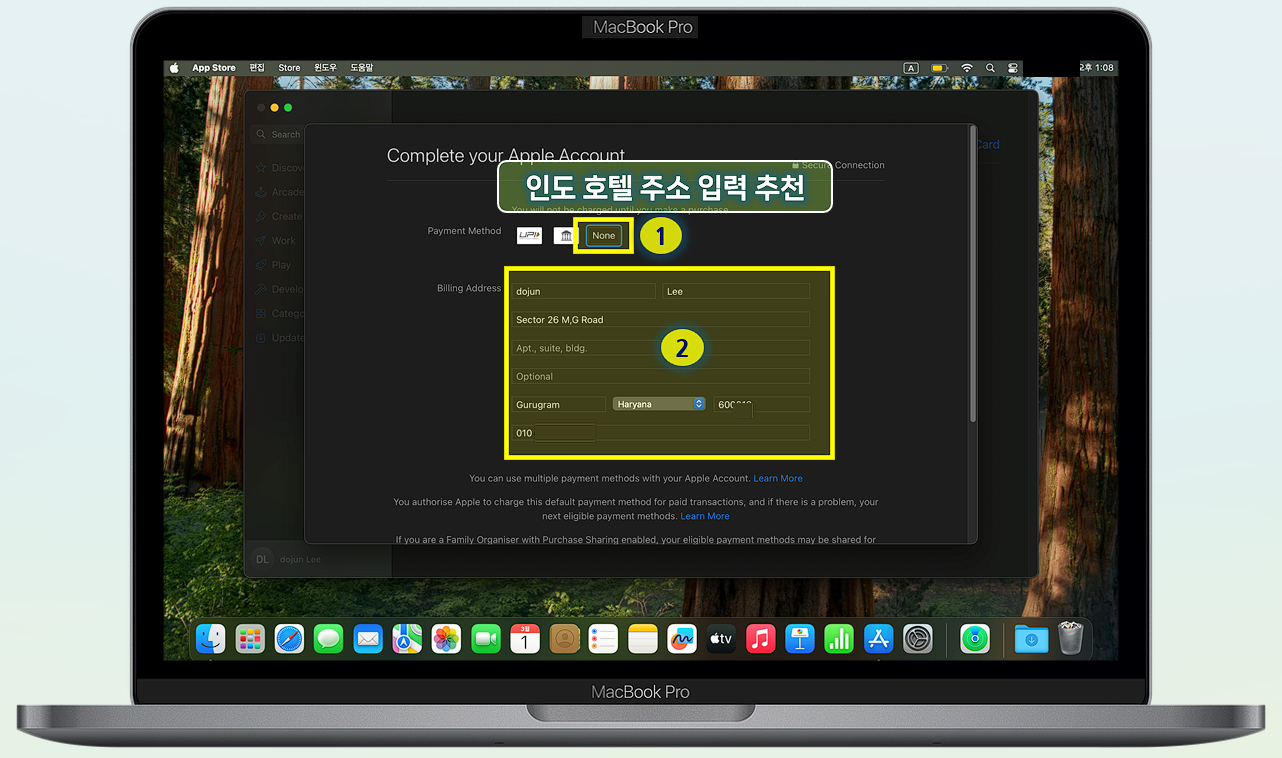This screenshot has height=758, width=1282.
Task: Select the net banking payment icon
Action: 566,235
